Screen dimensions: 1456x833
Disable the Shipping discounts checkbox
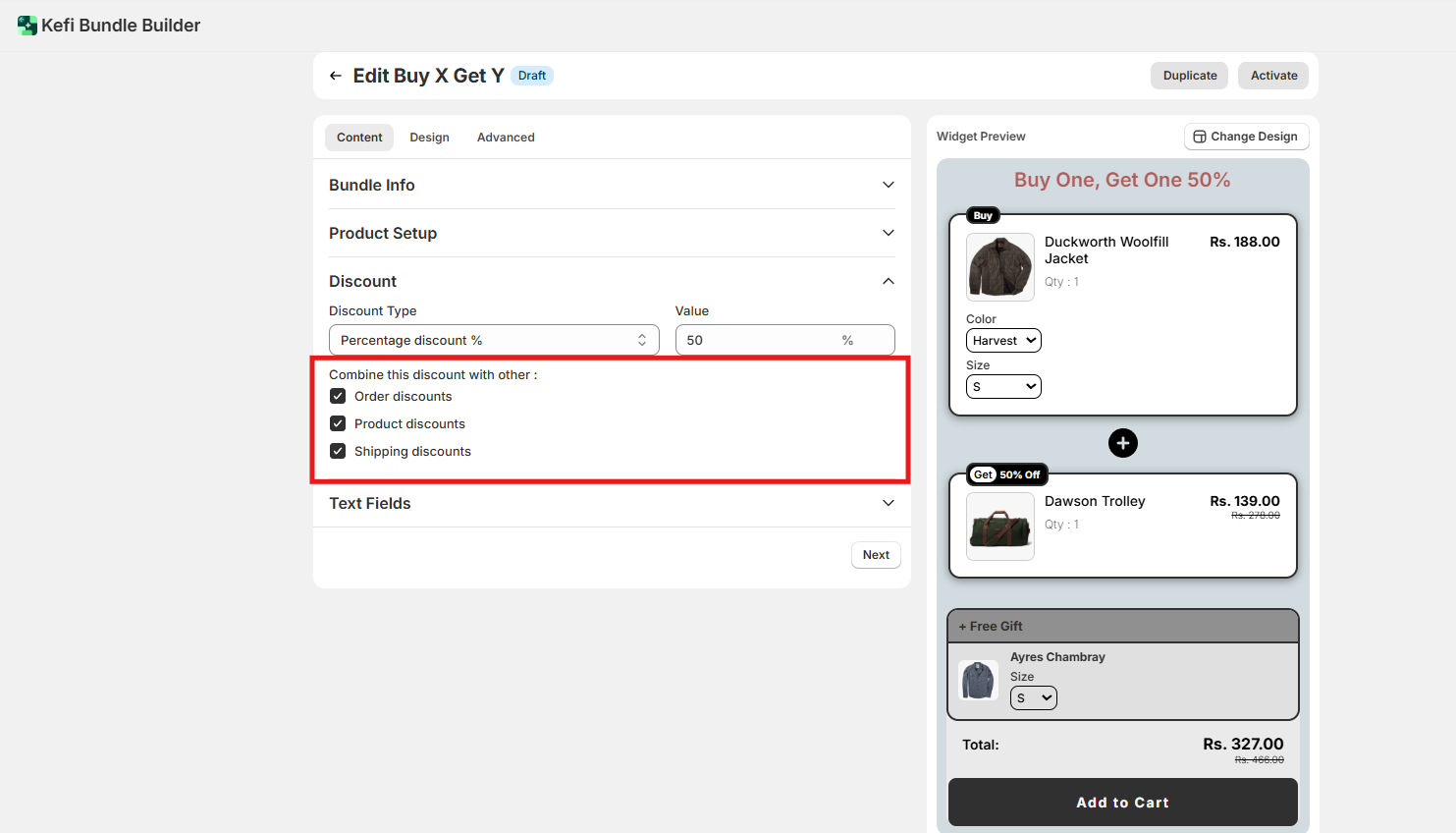pyautogui.click(x=338, y=452)
